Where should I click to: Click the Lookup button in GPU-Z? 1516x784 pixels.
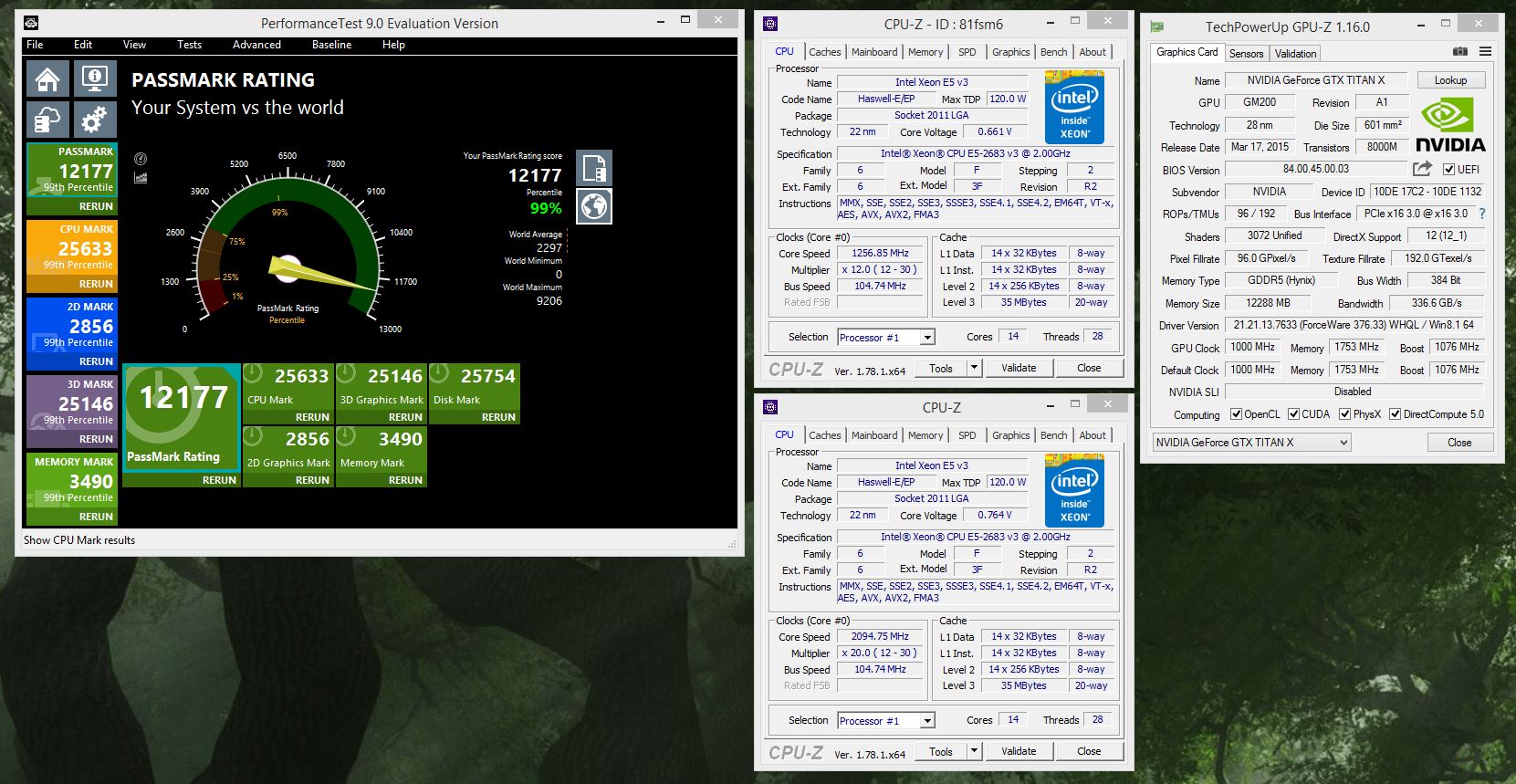(1450, 80)
